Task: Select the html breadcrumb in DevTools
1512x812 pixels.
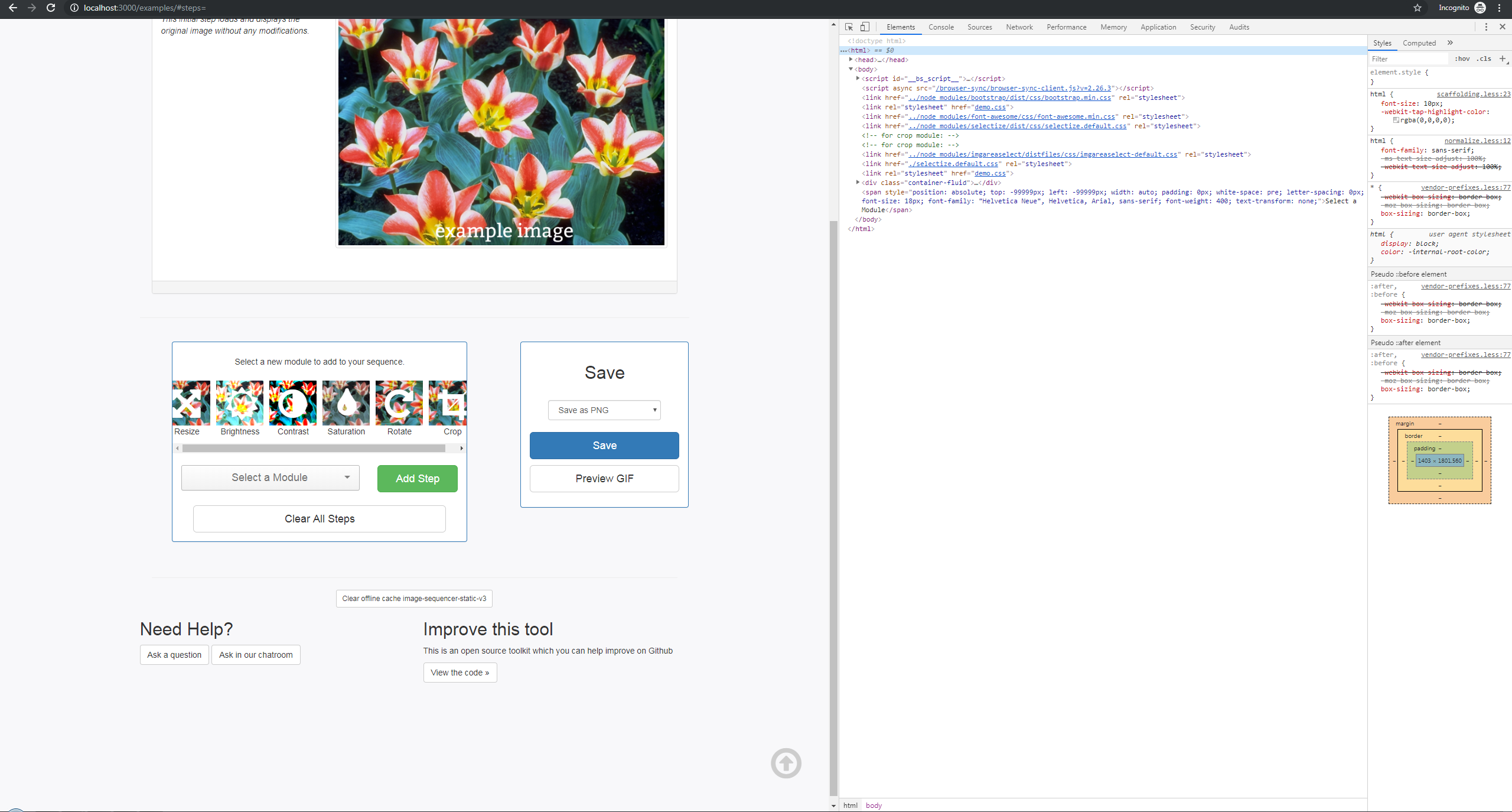Action: 850,805
